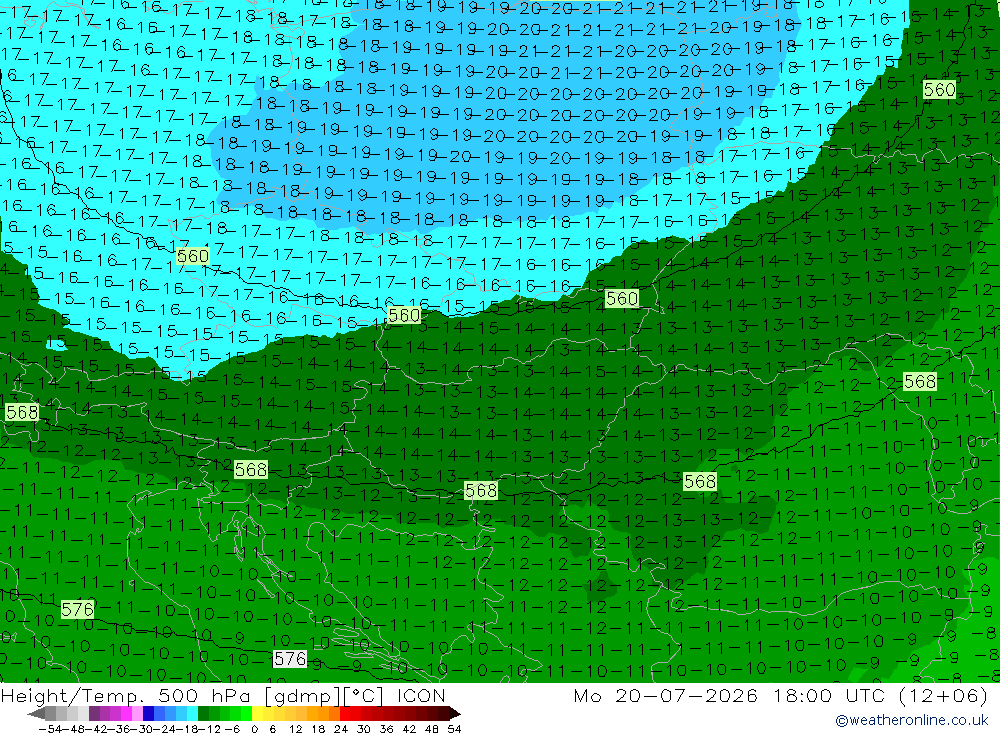
Task: Click the dark purple legend swatch above -42
Action: click(x=94, y=713)
